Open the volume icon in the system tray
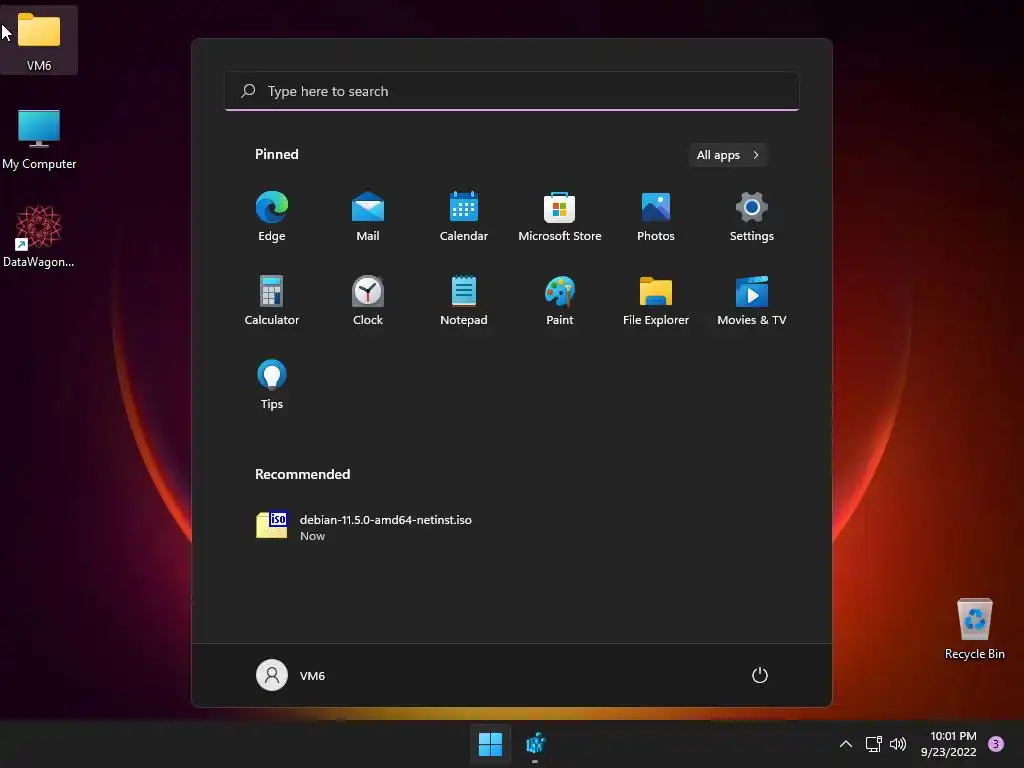This screenshot has width=1024, height=768. click(898, 744)
